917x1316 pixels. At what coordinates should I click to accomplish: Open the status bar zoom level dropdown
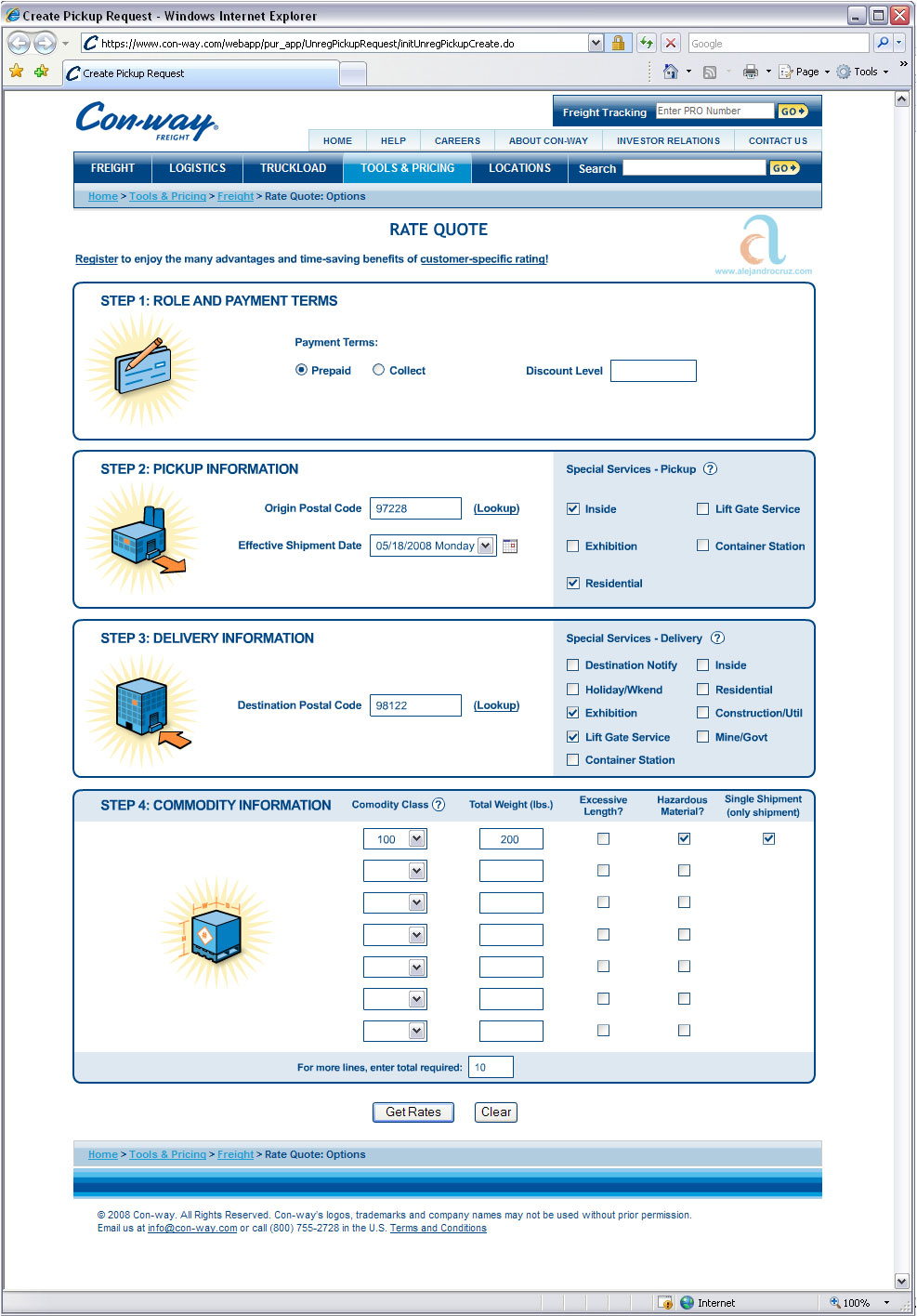(x=886, y=1303)
